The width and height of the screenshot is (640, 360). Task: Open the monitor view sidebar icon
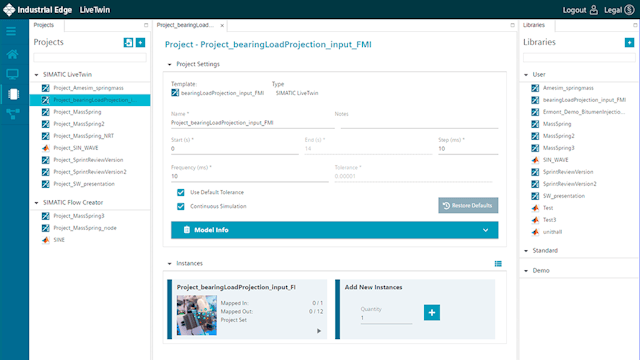[x=12, y=74]
